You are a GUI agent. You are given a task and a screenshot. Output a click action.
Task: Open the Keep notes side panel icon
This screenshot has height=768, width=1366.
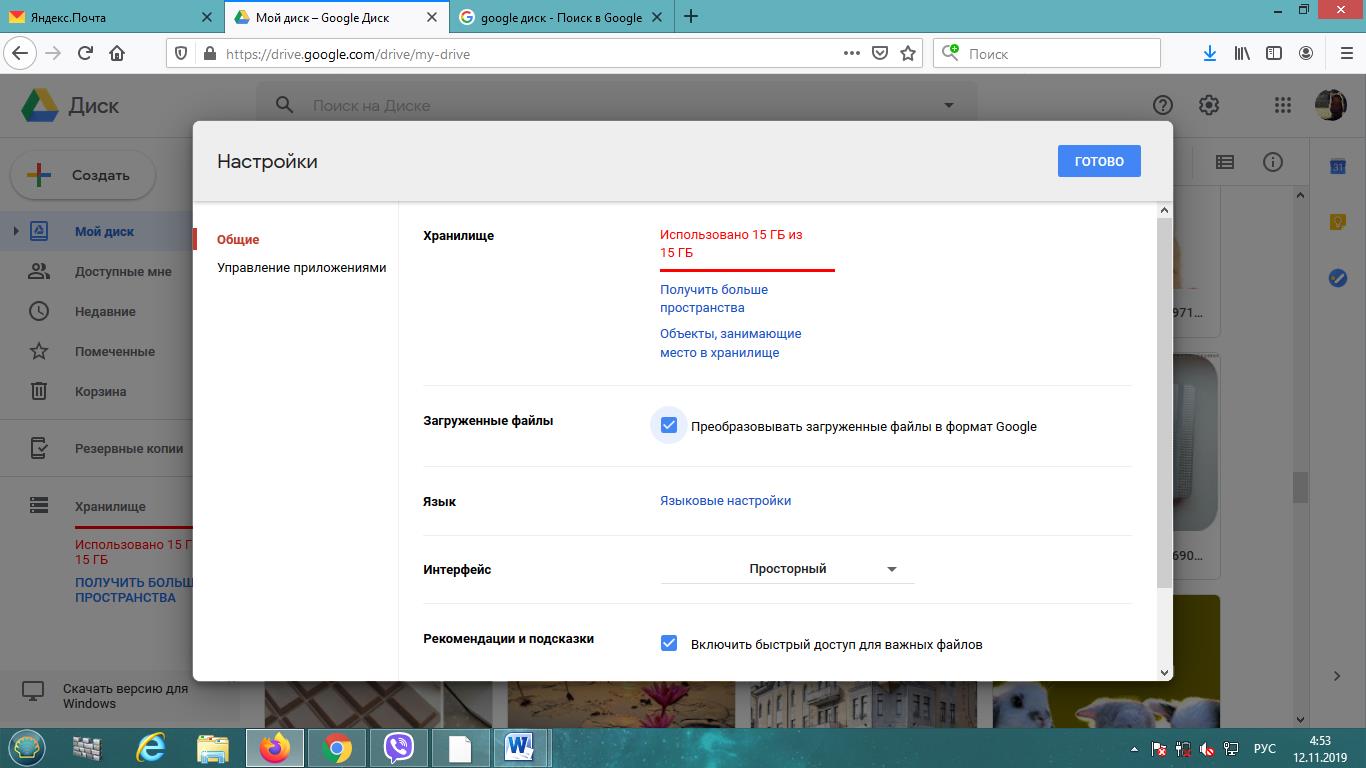[x=1338, y=222]
